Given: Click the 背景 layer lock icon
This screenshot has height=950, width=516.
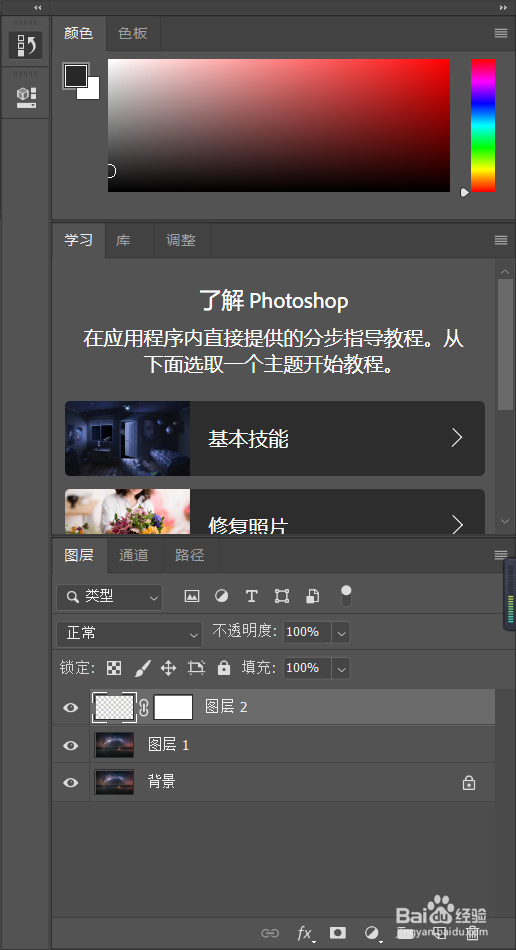Looking at the screenshot, I should coord(469,783).
